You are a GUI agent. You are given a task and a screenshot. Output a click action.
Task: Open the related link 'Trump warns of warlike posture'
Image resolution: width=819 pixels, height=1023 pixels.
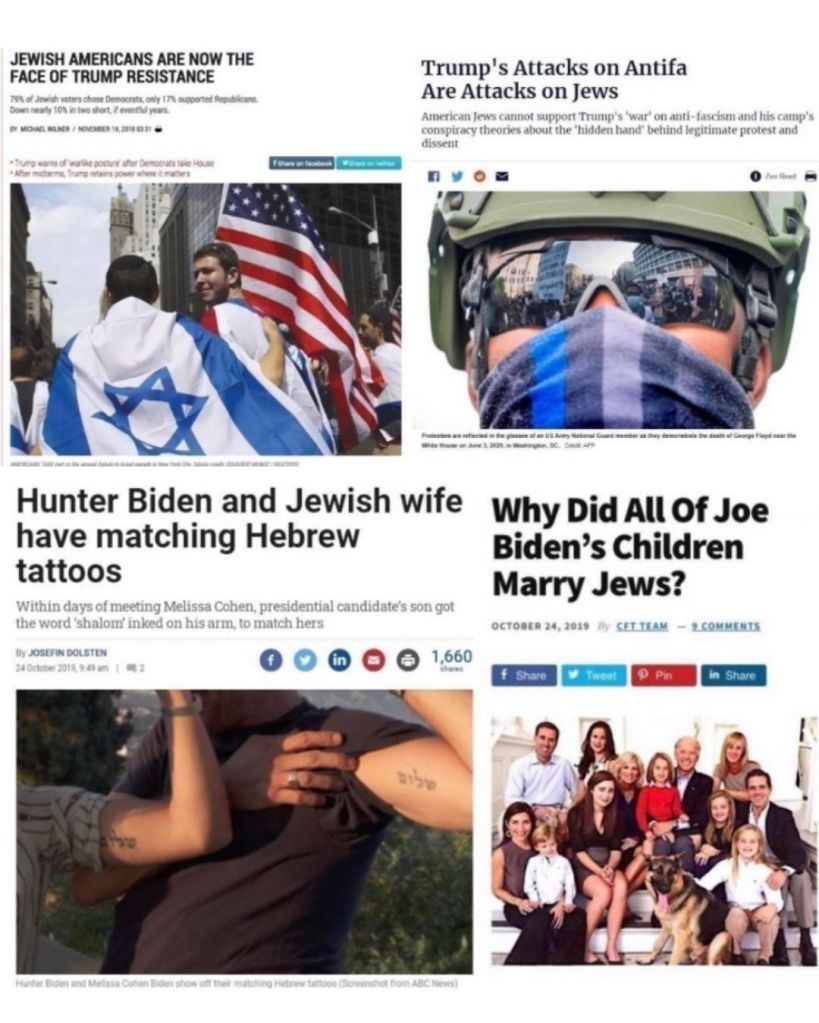tap(114, 162)
